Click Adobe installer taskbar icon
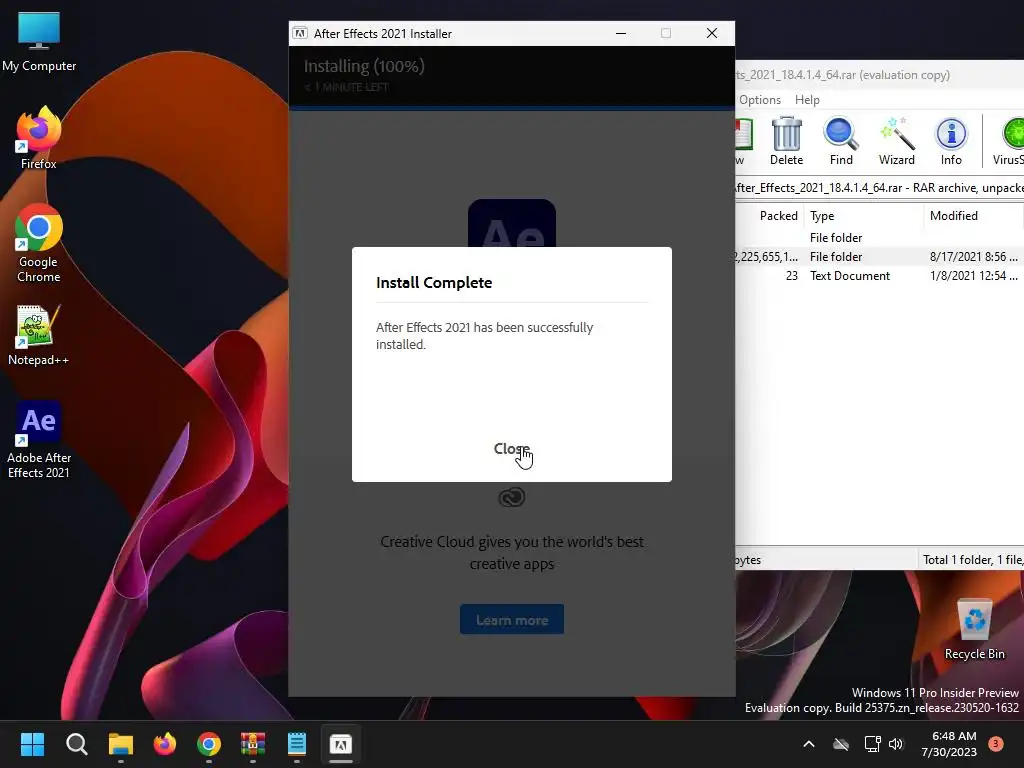 tap(341, 744)
